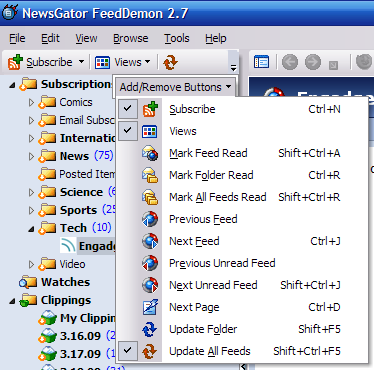Uncheck the Update All Feeds checkbox
The image size is (374, 370).
[128, 351]
